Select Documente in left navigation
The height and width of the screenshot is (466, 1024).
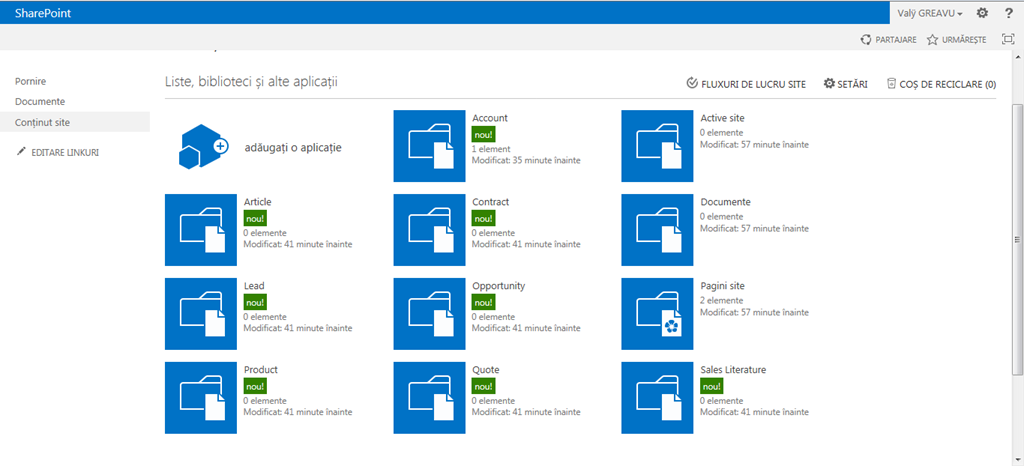tap(40, 101)
